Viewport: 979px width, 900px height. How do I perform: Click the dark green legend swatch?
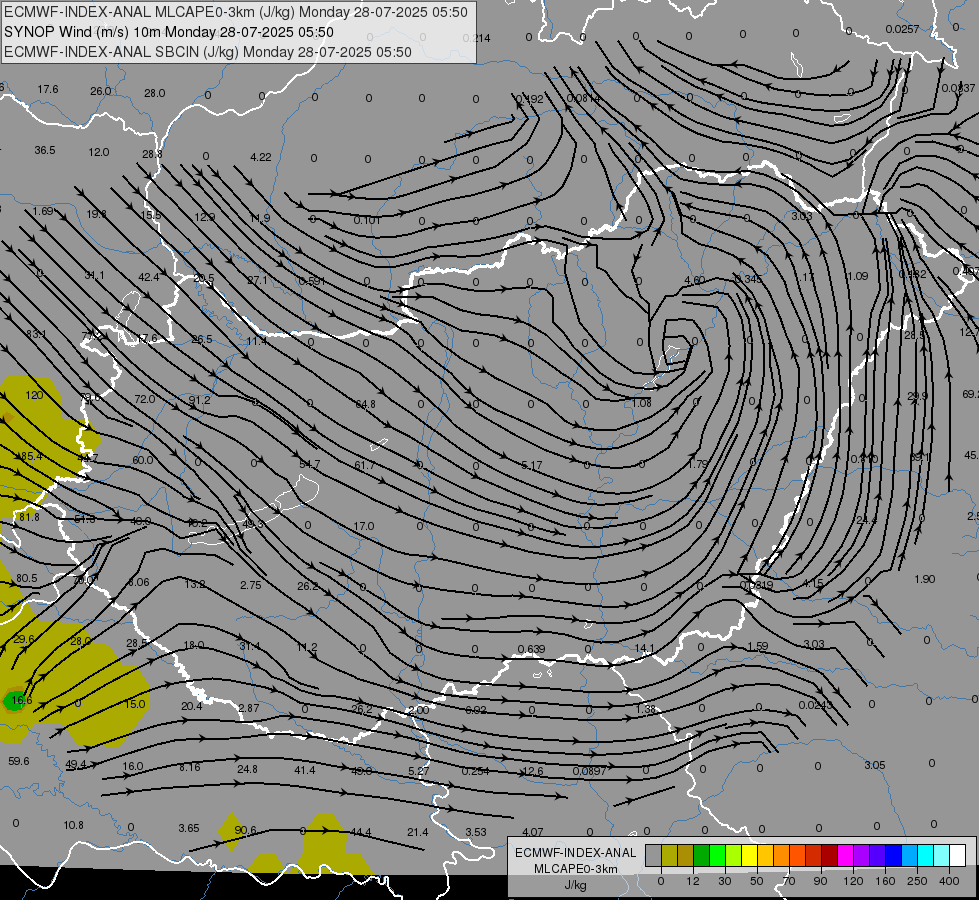click(x=702, y=855)
